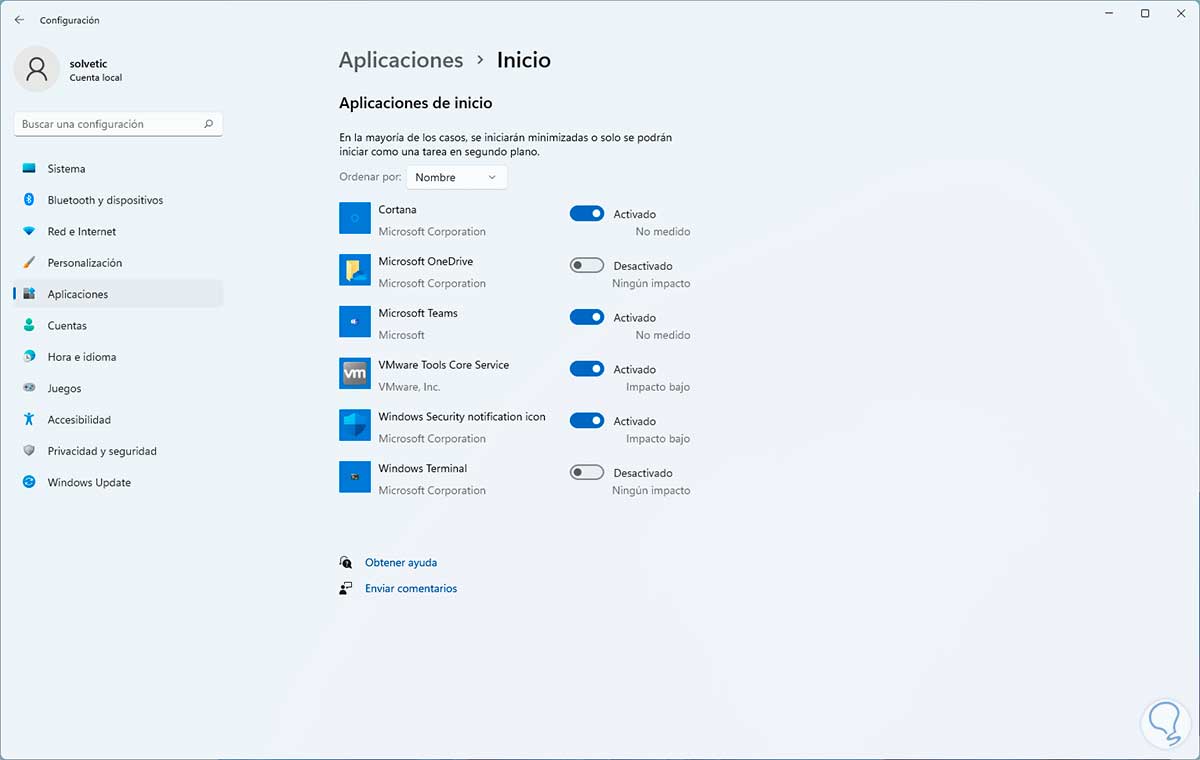
Task: Click the Windows Terminal app icon
Action: pos(355,477)
